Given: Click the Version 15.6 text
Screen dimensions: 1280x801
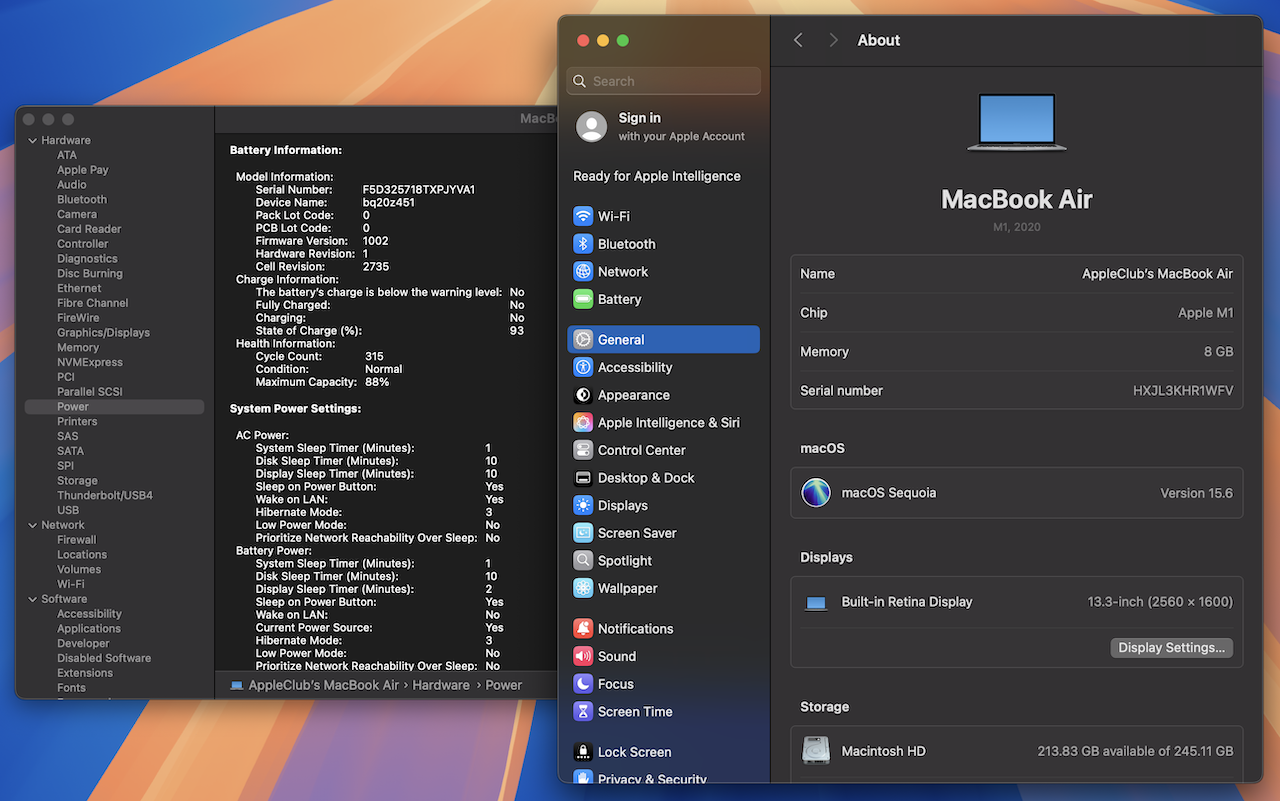Looking at the screenshot, I should pyautogui.click(x=1196, y=493).
